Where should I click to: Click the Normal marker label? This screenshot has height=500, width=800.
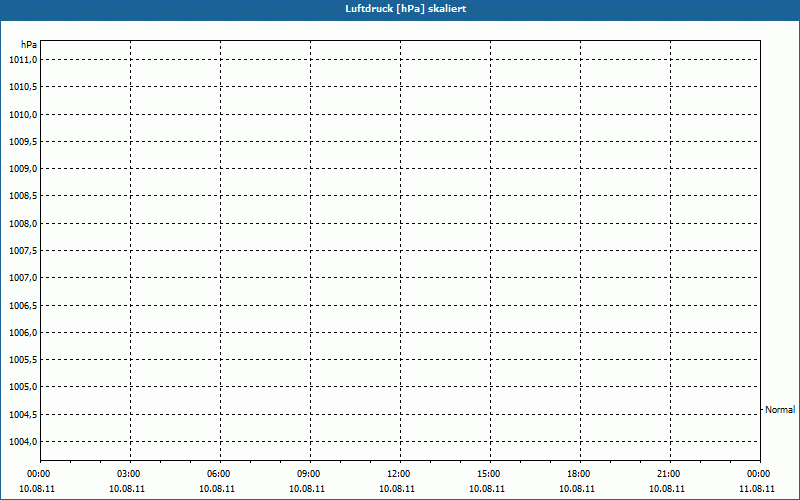pyautogui.click(x=780, y=410)
